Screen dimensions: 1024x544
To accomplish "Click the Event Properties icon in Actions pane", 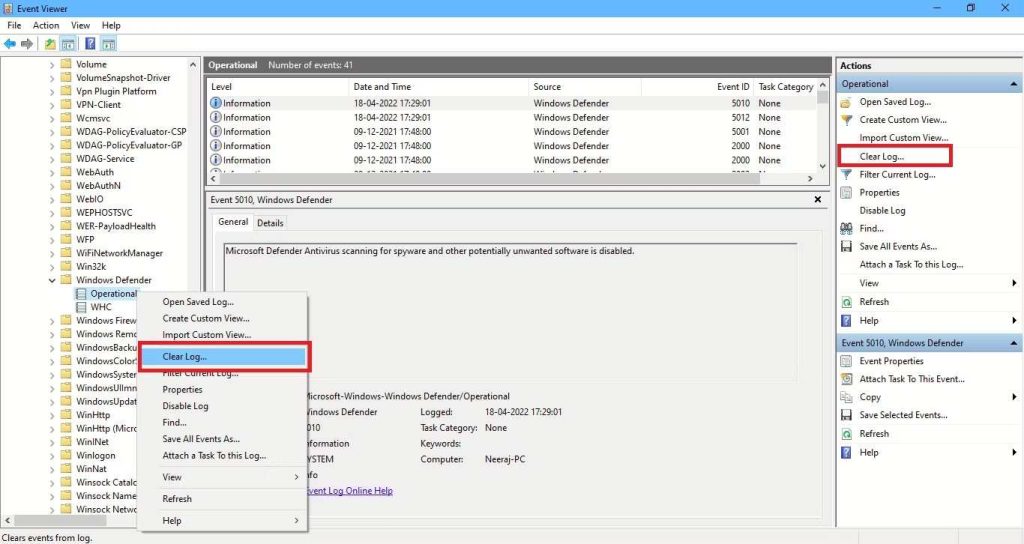I will pos(846,361).
